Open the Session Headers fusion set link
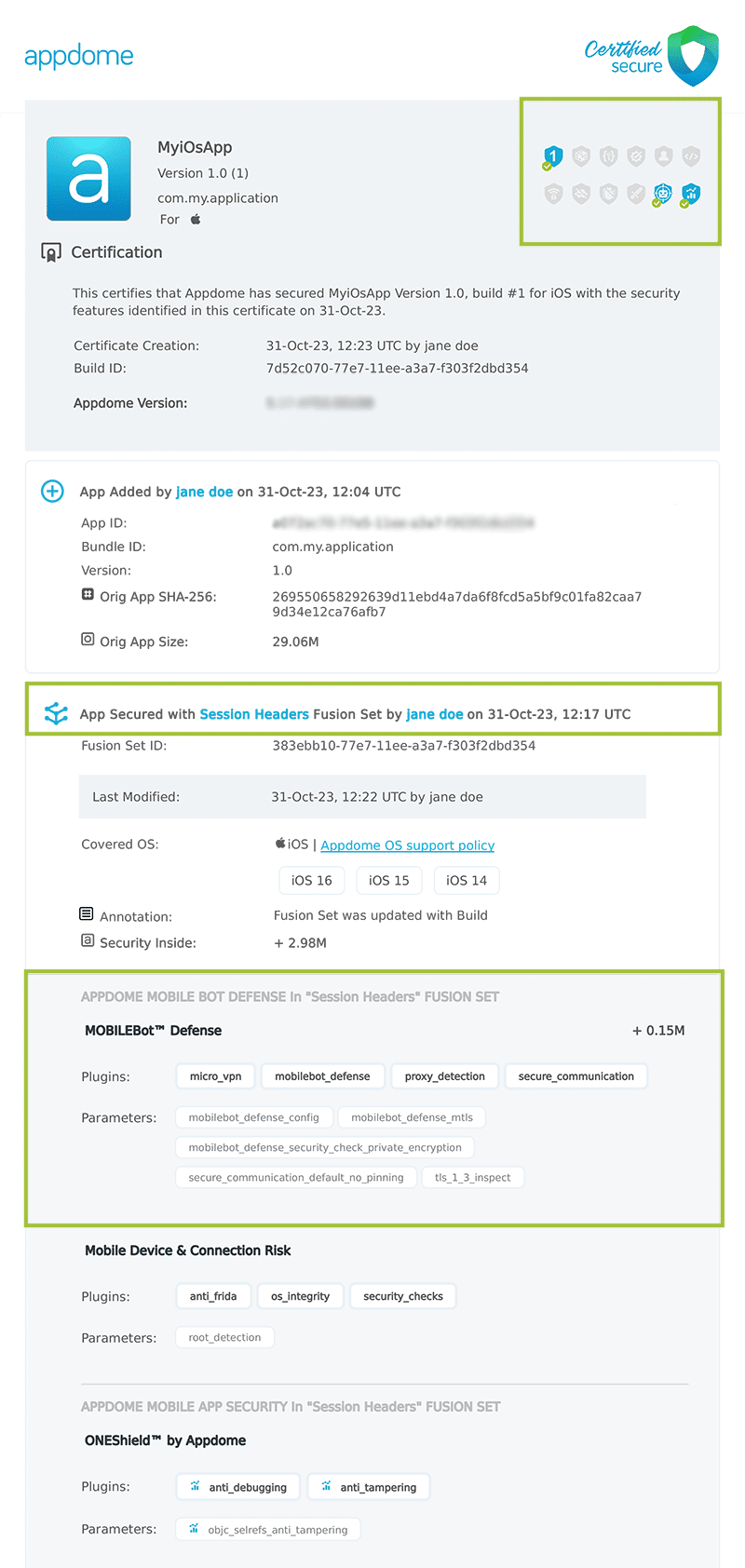The image size is (745, 1568). (254, 714)
